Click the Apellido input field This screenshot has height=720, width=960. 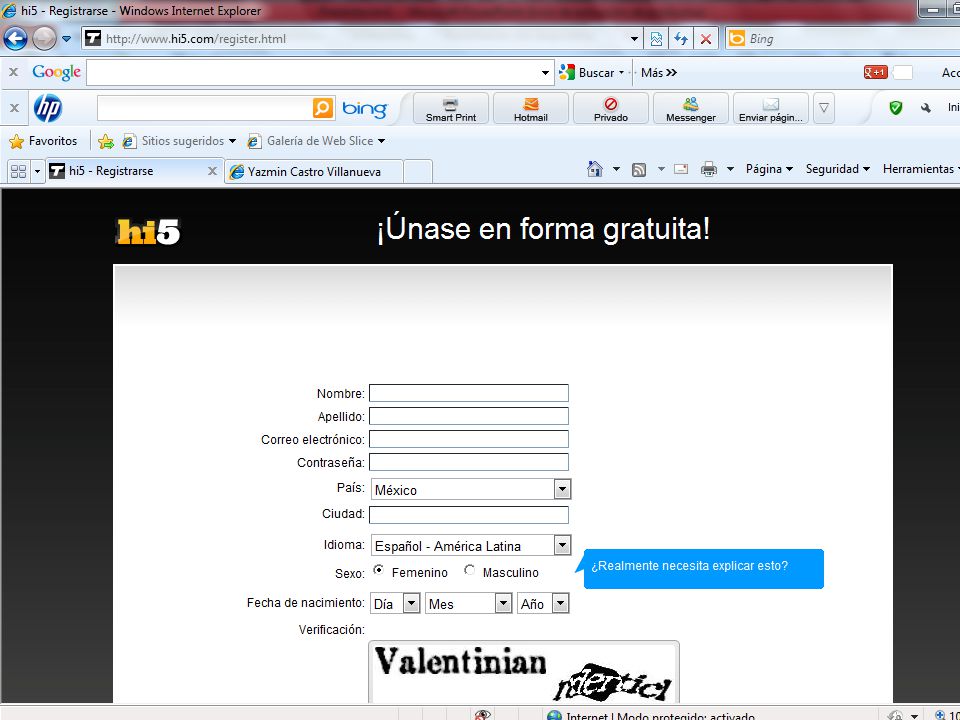pyautogui.click(x=468, y=416)
